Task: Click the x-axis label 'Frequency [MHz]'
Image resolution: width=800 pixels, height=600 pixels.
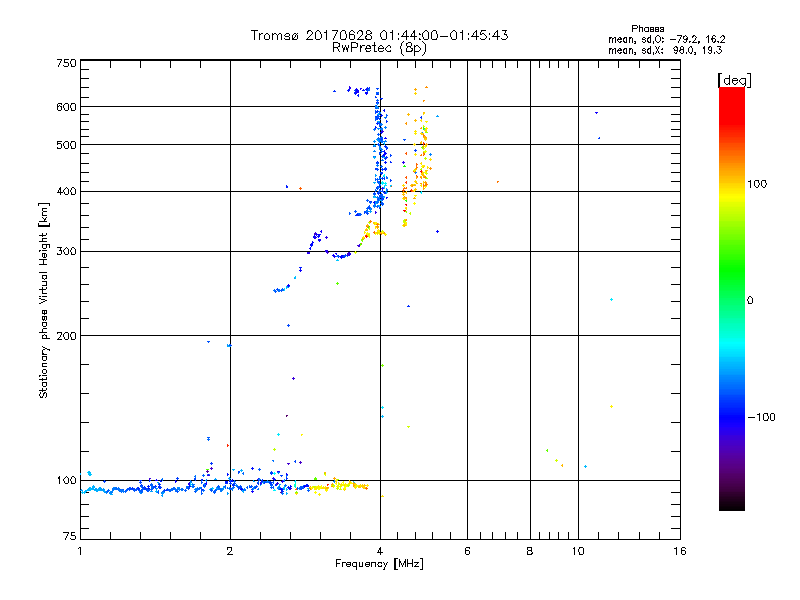Action: click(379, 564)
